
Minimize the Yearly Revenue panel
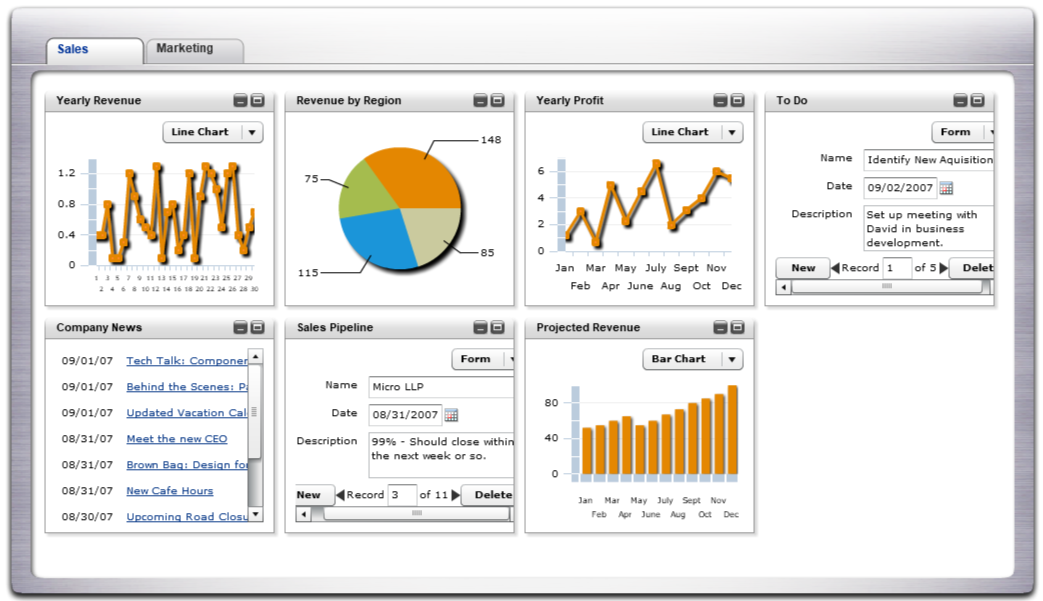click(240, 100)
